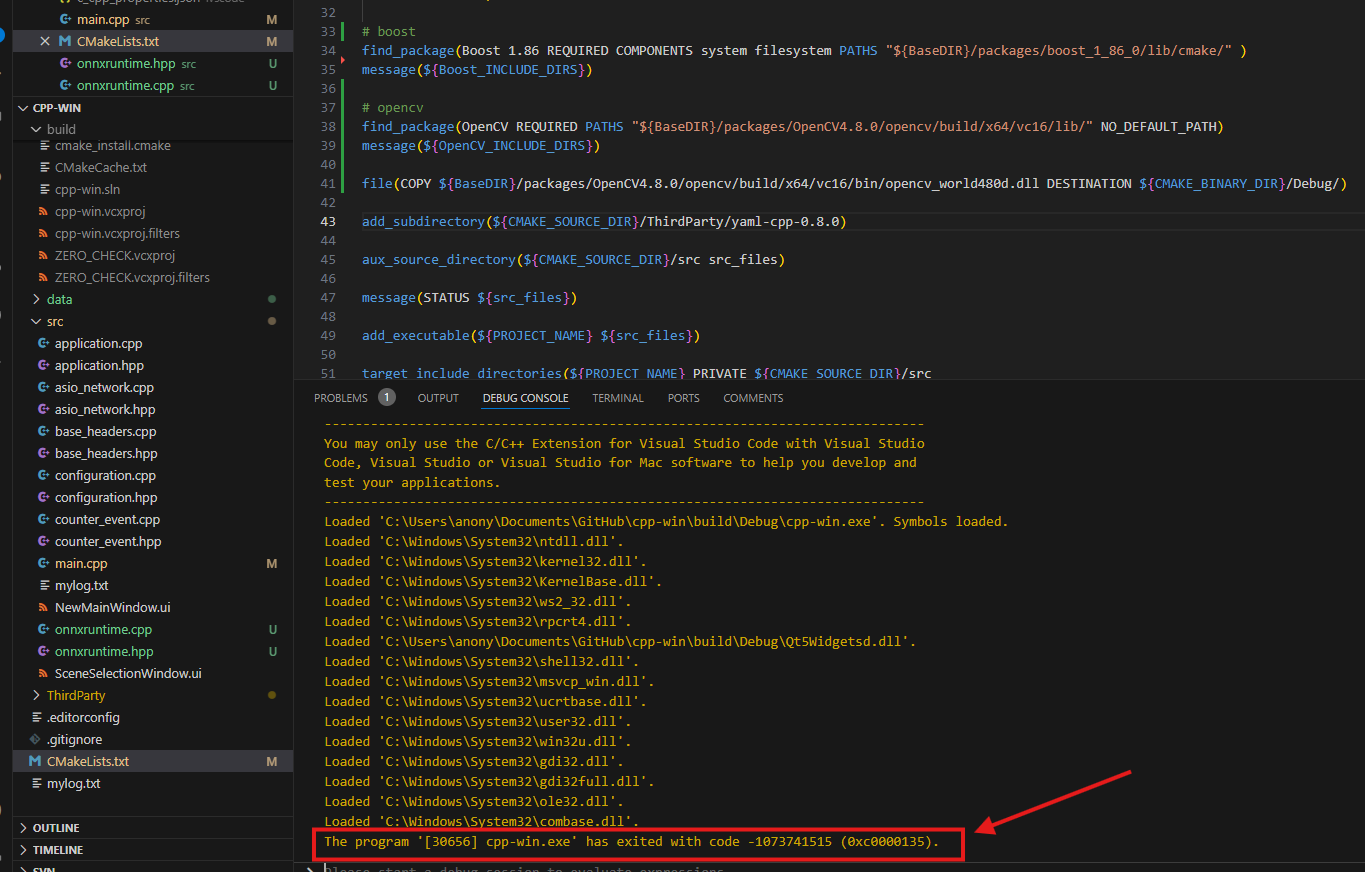Click the message(${Boost_INCLUDE_DIRS}) line
The width and height of the screenshot is (1365, 872).
[477, 70]
